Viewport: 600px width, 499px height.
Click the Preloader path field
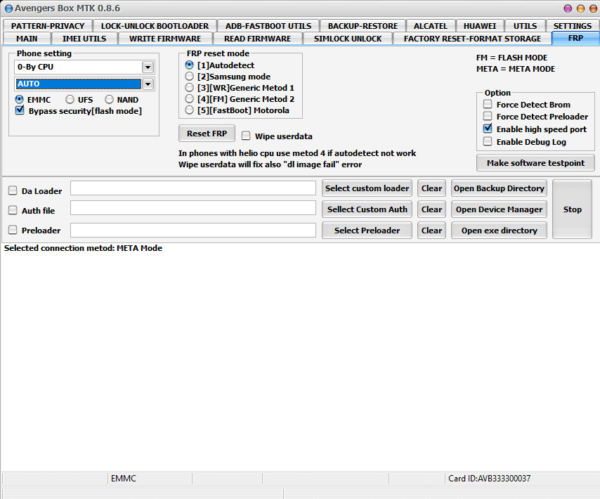(x=193, y=230)
